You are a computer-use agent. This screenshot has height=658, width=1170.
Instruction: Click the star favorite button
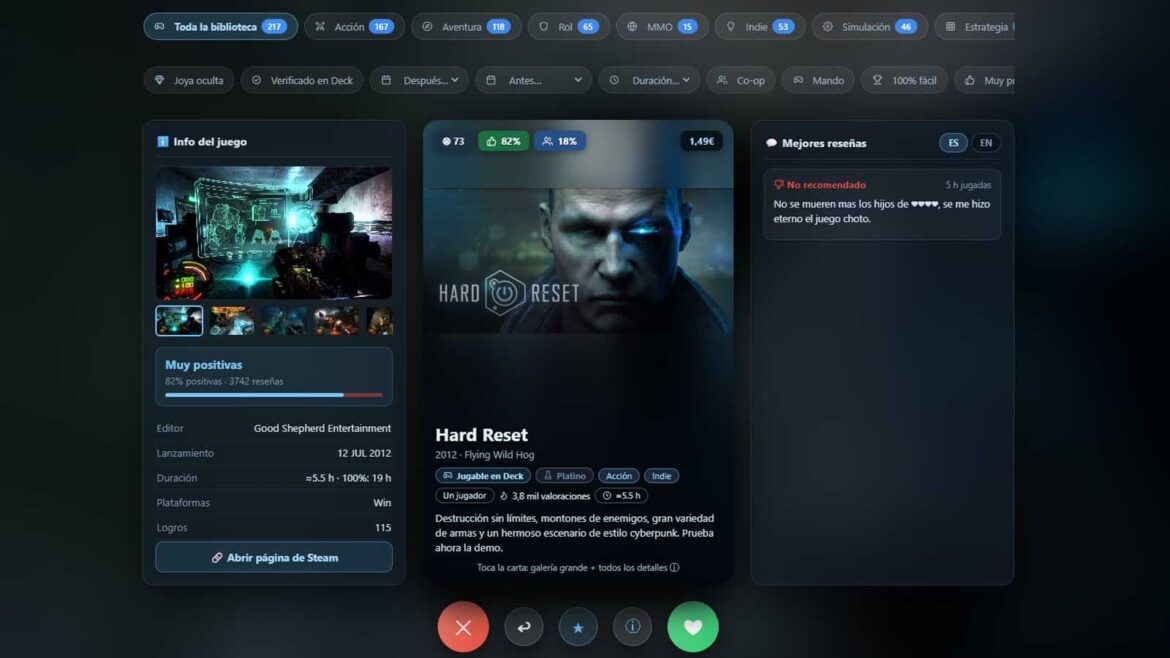click(x=578, y=627)
